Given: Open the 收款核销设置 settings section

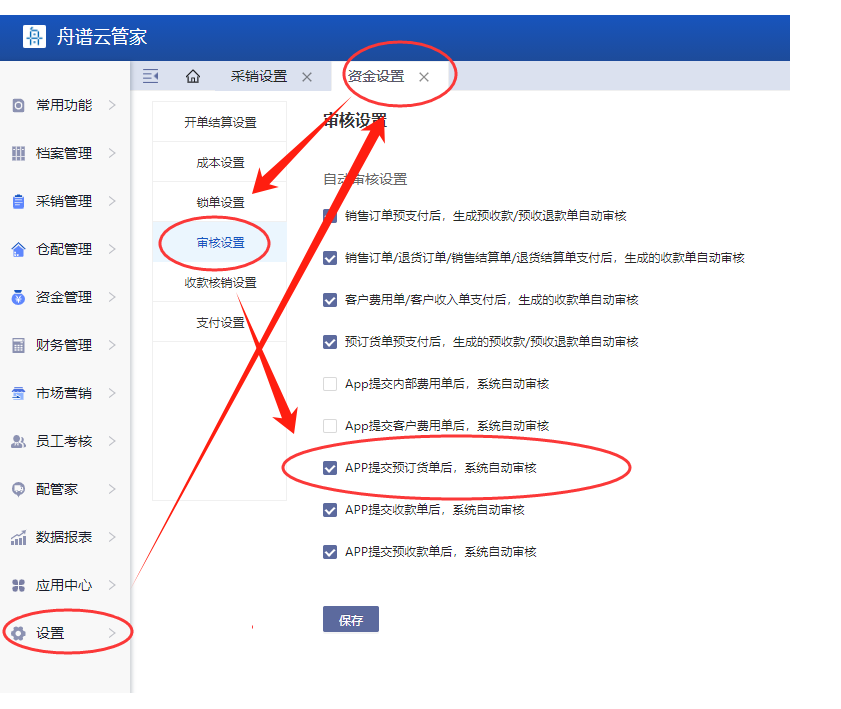Looking at the screenshot, I should (x=220, y=283).
